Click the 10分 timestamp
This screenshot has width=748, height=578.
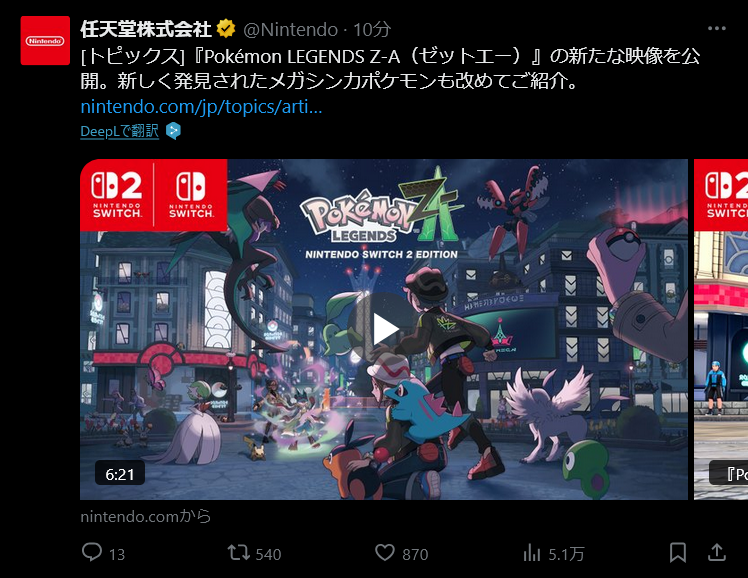click(372, 30)
